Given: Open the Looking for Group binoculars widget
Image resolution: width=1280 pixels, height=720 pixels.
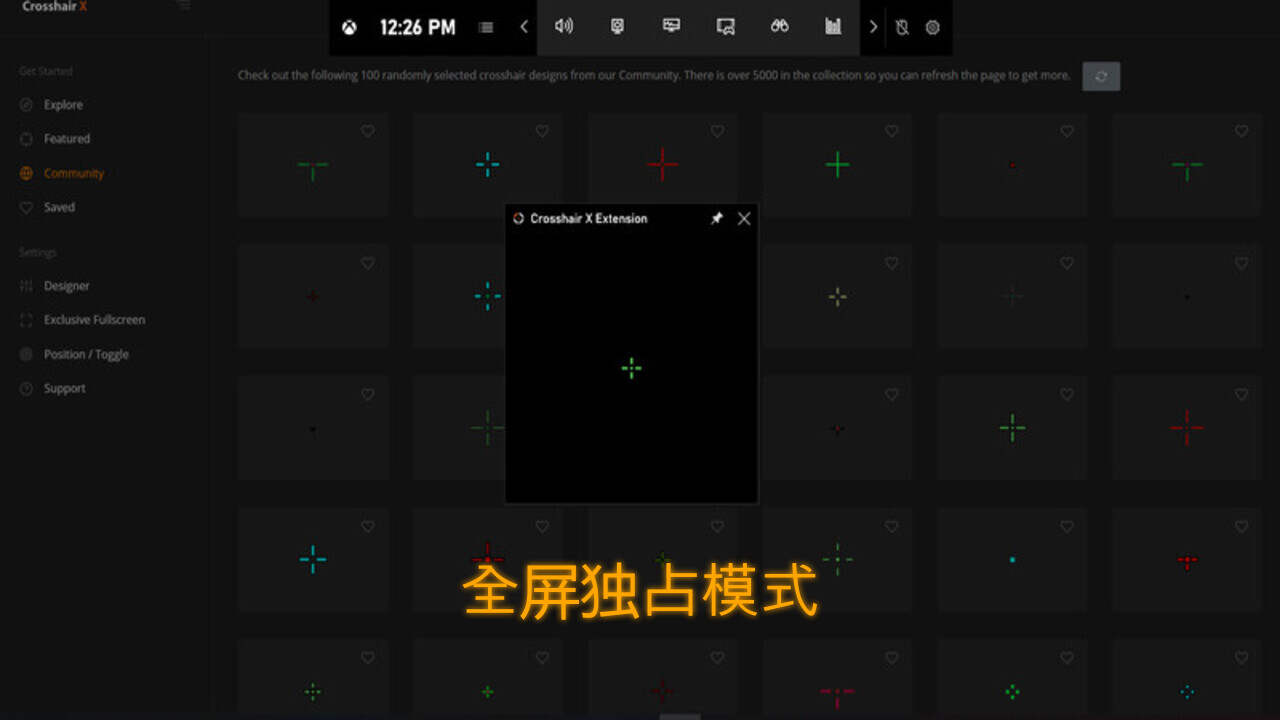Looking at the screenshot, I should [x=780, y=27].
